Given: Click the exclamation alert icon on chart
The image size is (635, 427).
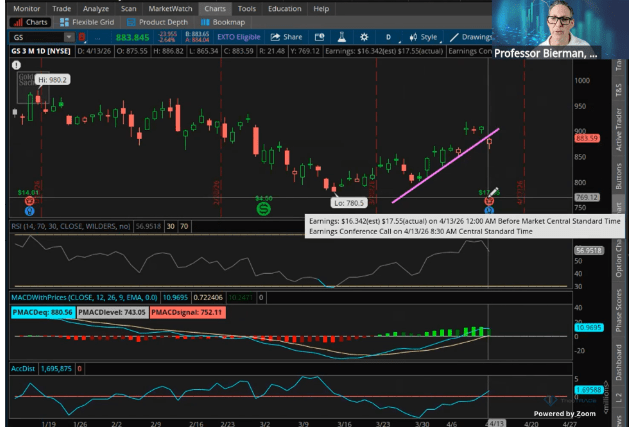Looking at the screenshot, I should [16, 65].
